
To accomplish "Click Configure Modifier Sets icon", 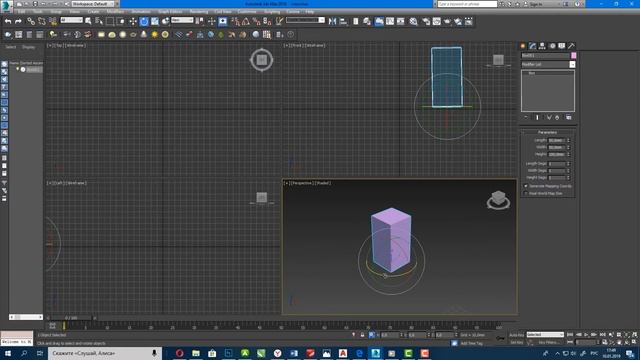I will (x=569, y=118).
